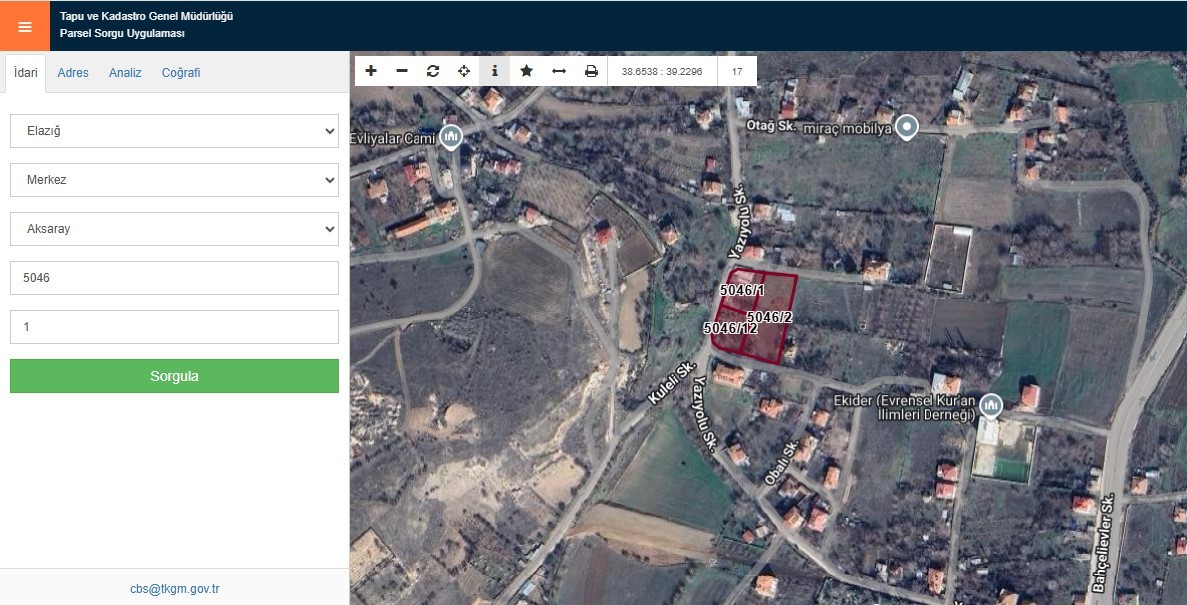Image resolution: width=1187 pixels, height=605 pixels.
Task: Zoom out with the minus icon
Action: click(402, 71)
